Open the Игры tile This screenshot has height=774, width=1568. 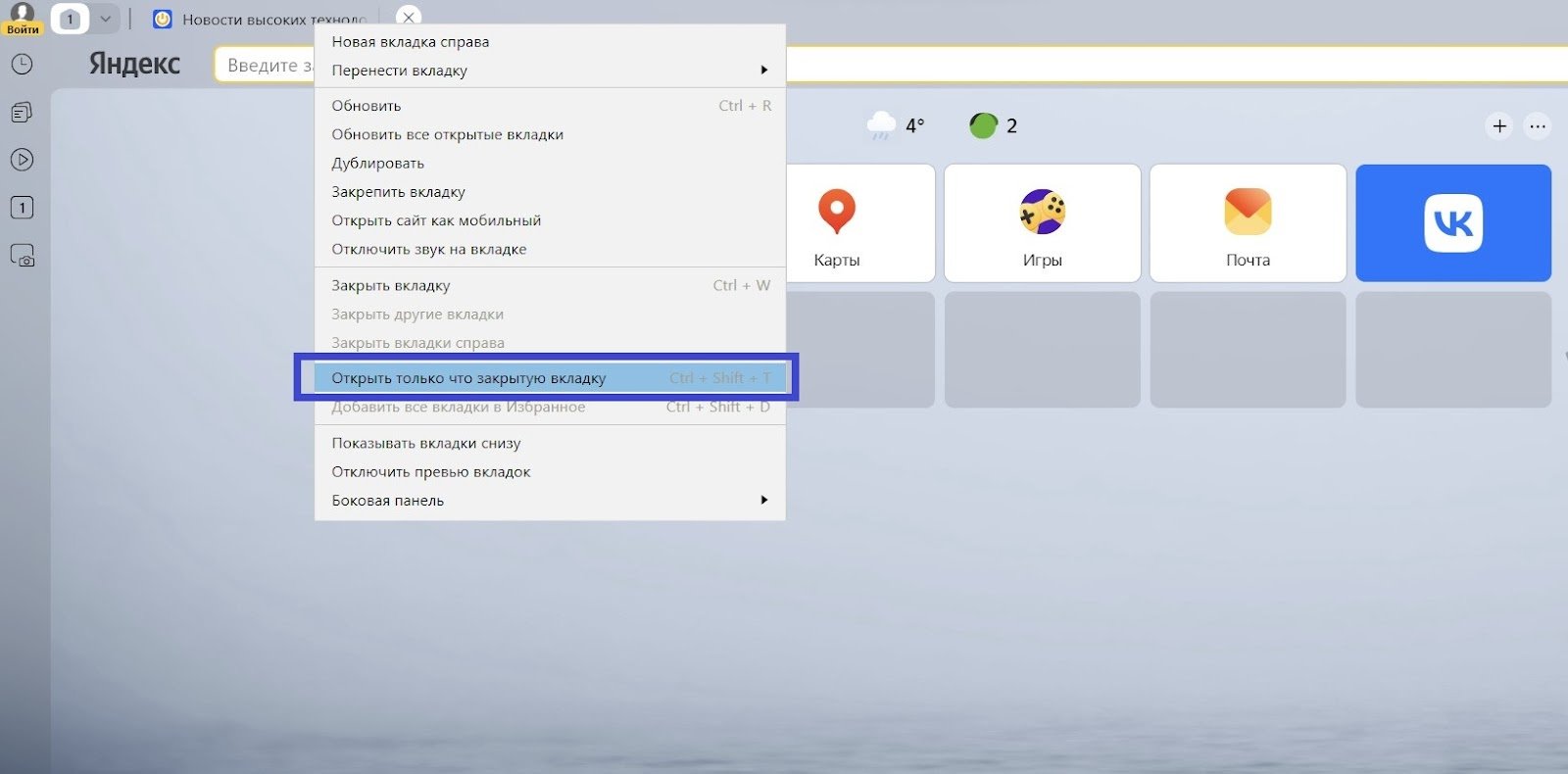1042,223
